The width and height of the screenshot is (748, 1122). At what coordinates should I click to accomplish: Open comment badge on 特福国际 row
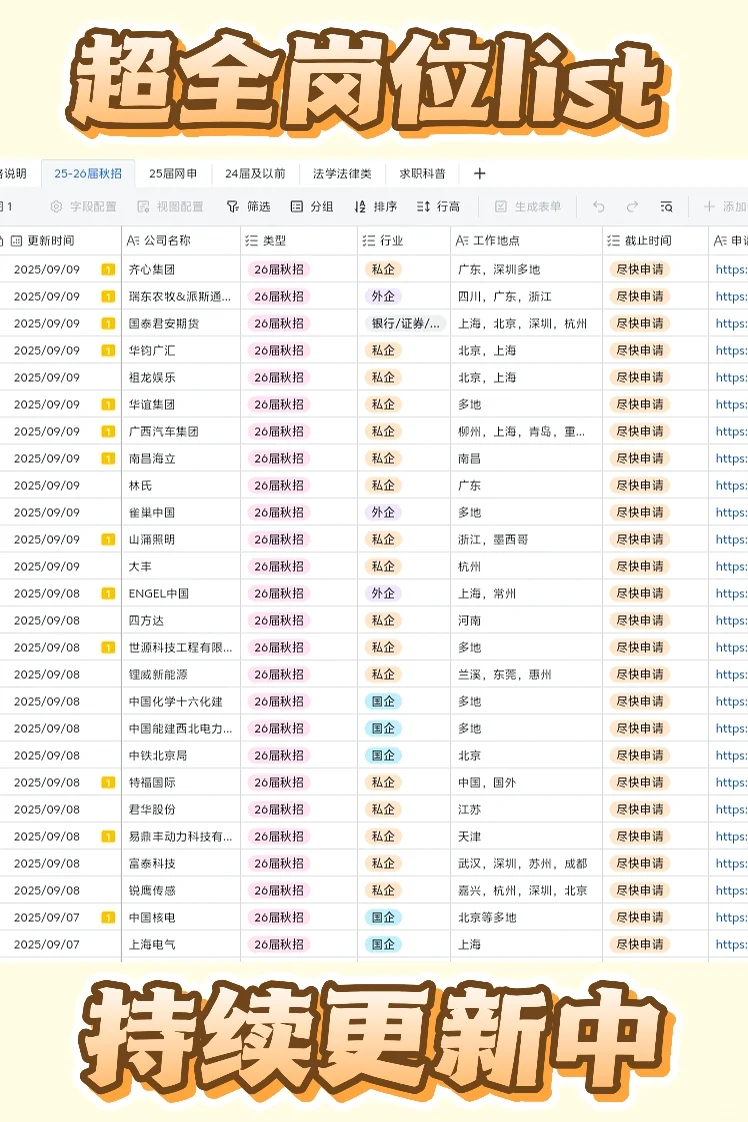(x=108, y=782)
